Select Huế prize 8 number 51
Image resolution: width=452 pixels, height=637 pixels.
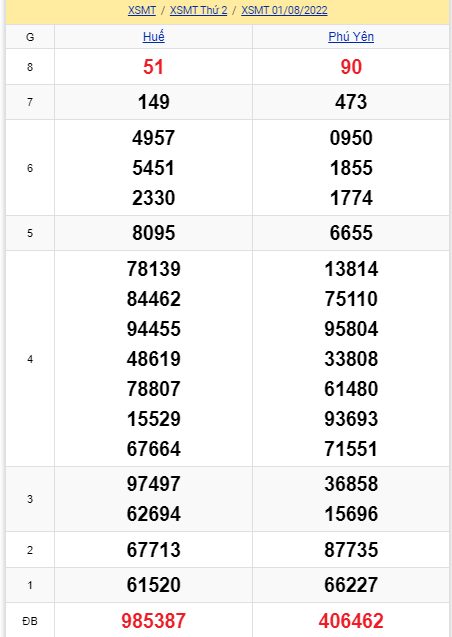point(154,67)
